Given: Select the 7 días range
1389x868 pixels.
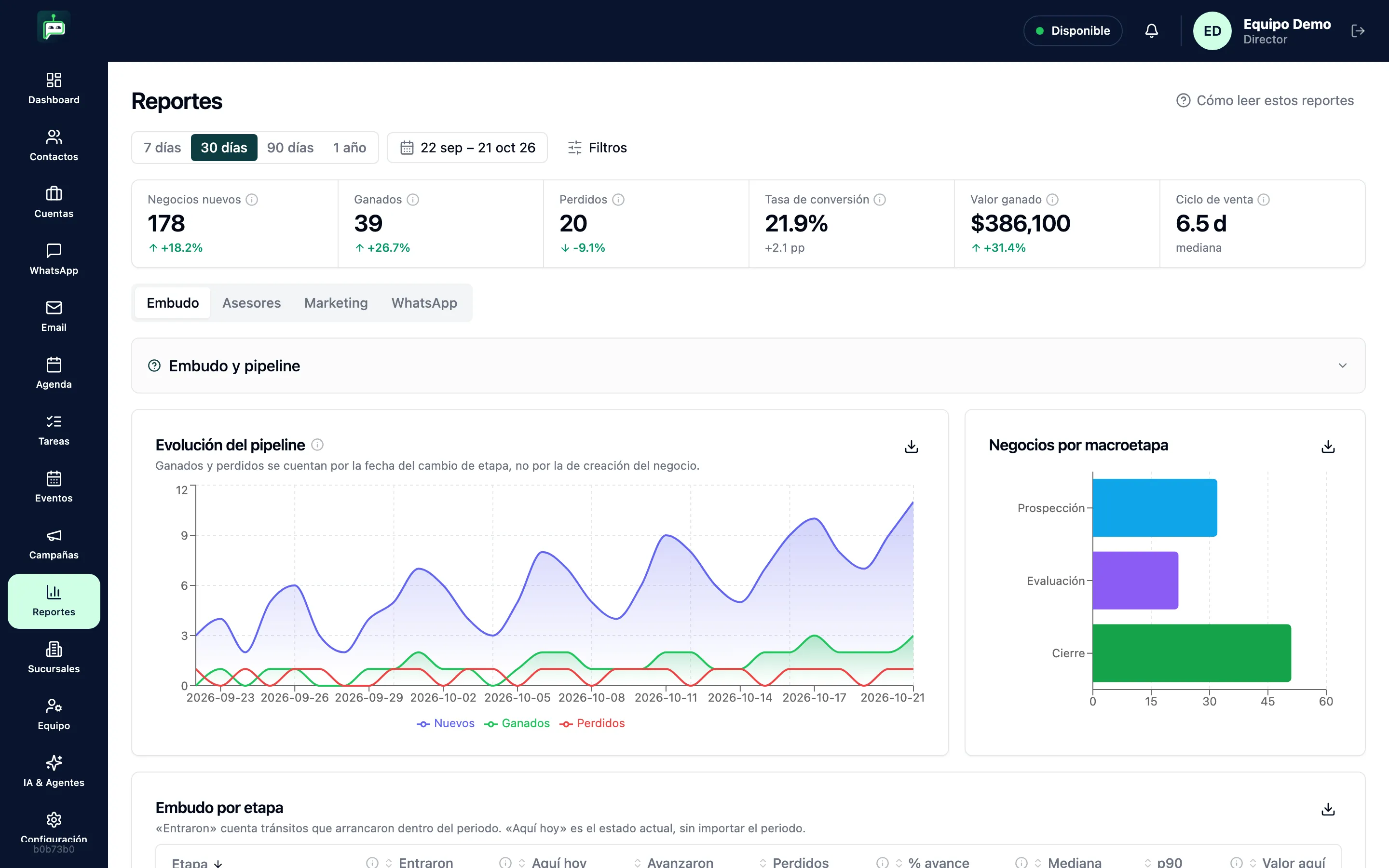Looking at the screenshot, I should [163, 148].
